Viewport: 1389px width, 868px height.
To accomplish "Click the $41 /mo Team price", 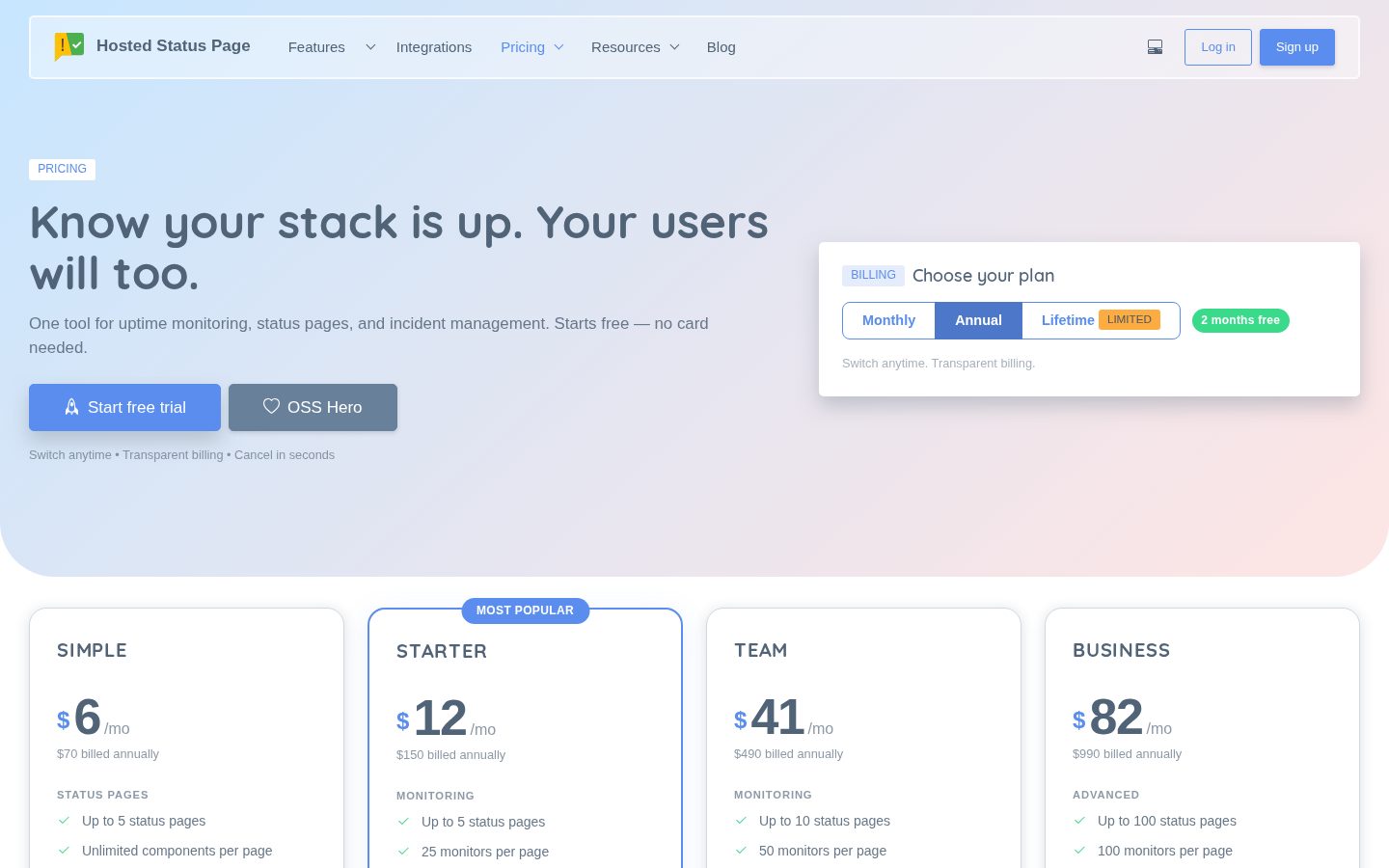I will (x=783, y=718).
